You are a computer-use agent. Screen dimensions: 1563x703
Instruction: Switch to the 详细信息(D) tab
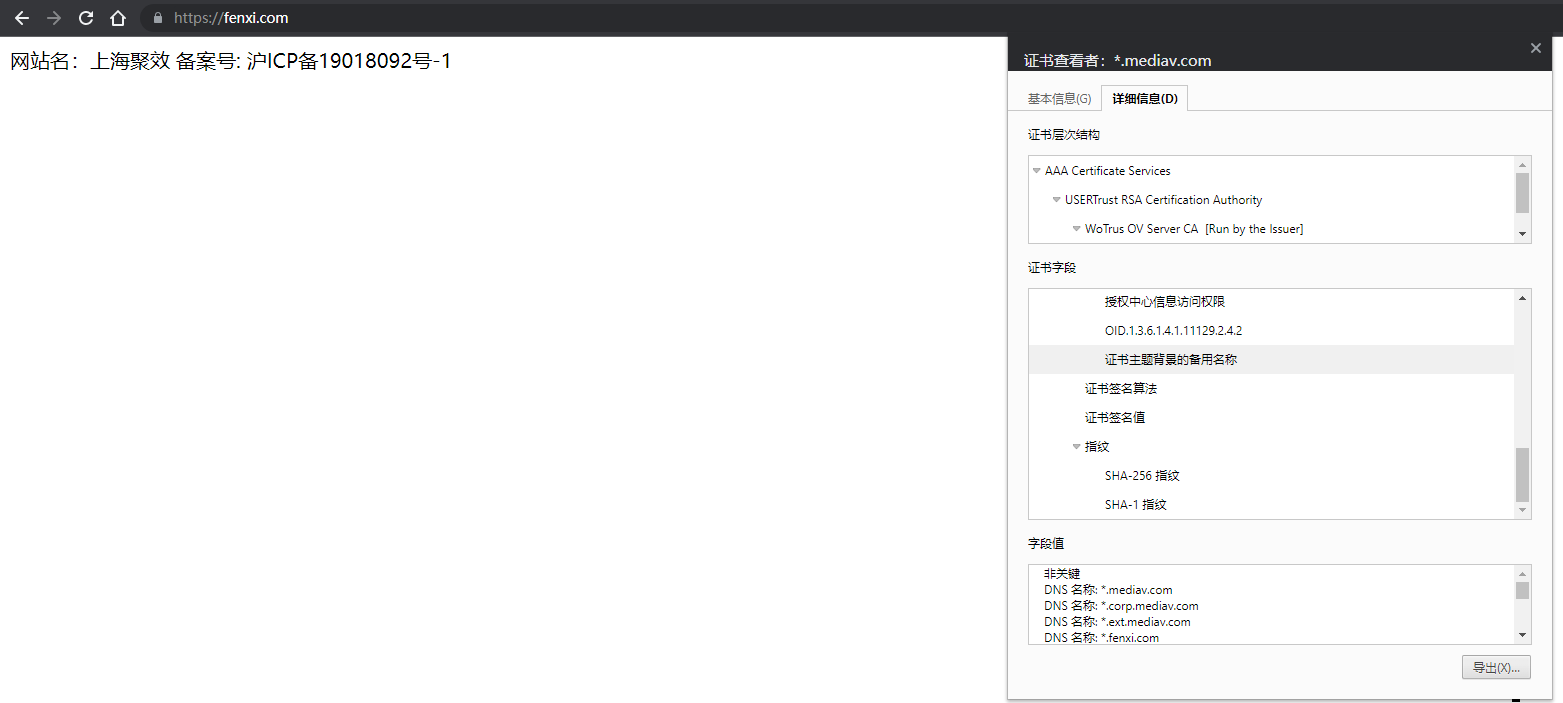tap(1144, 97)
